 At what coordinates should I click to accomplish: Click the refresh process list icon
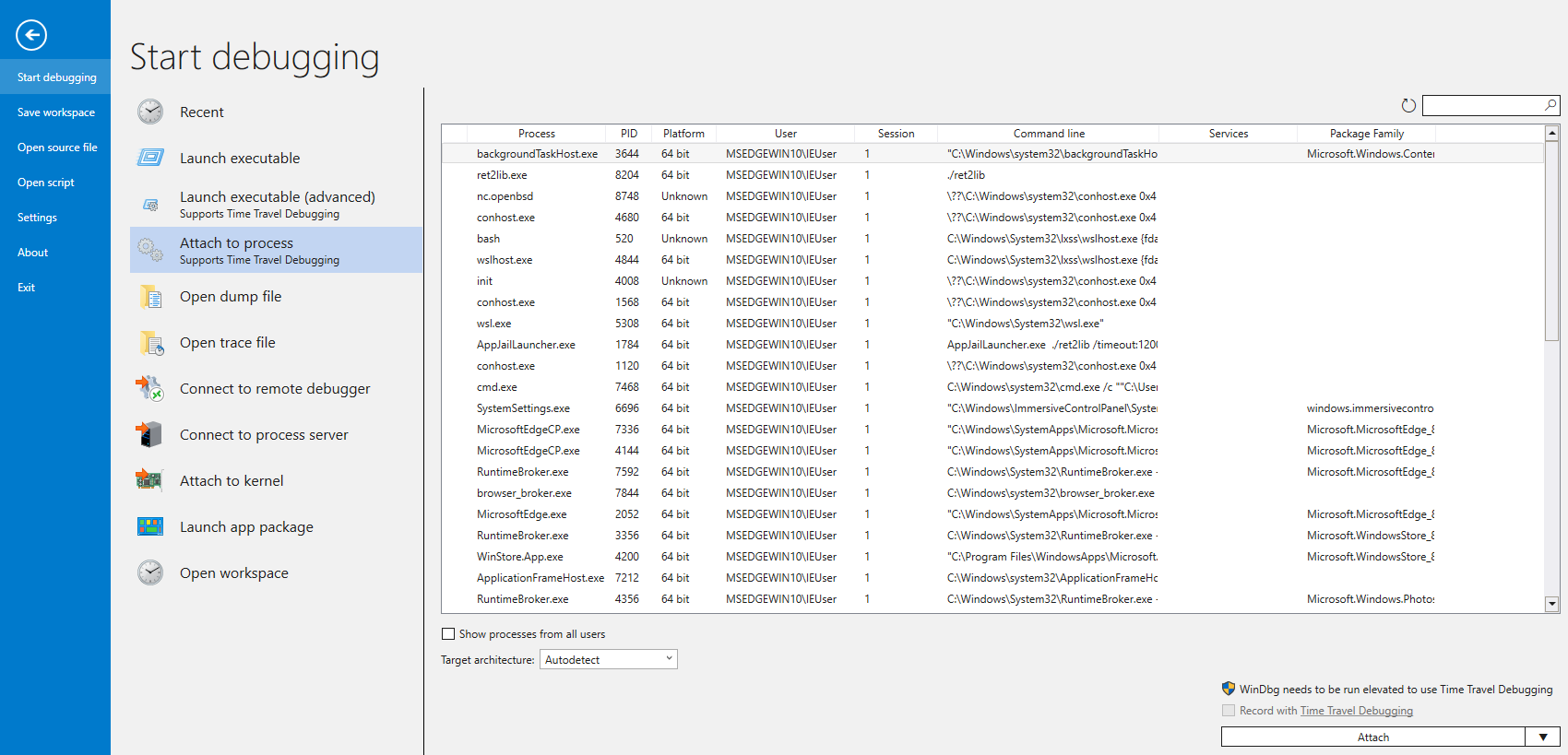click(x=1408, y=106)
